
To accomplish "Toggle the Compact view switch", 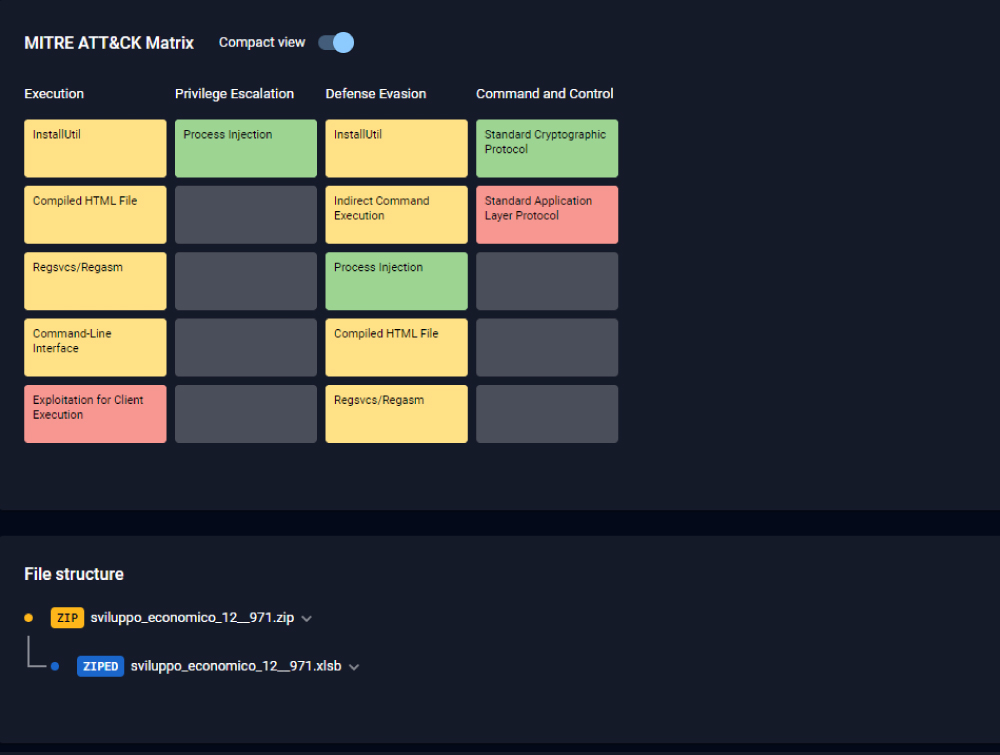I will click(336, 43).
